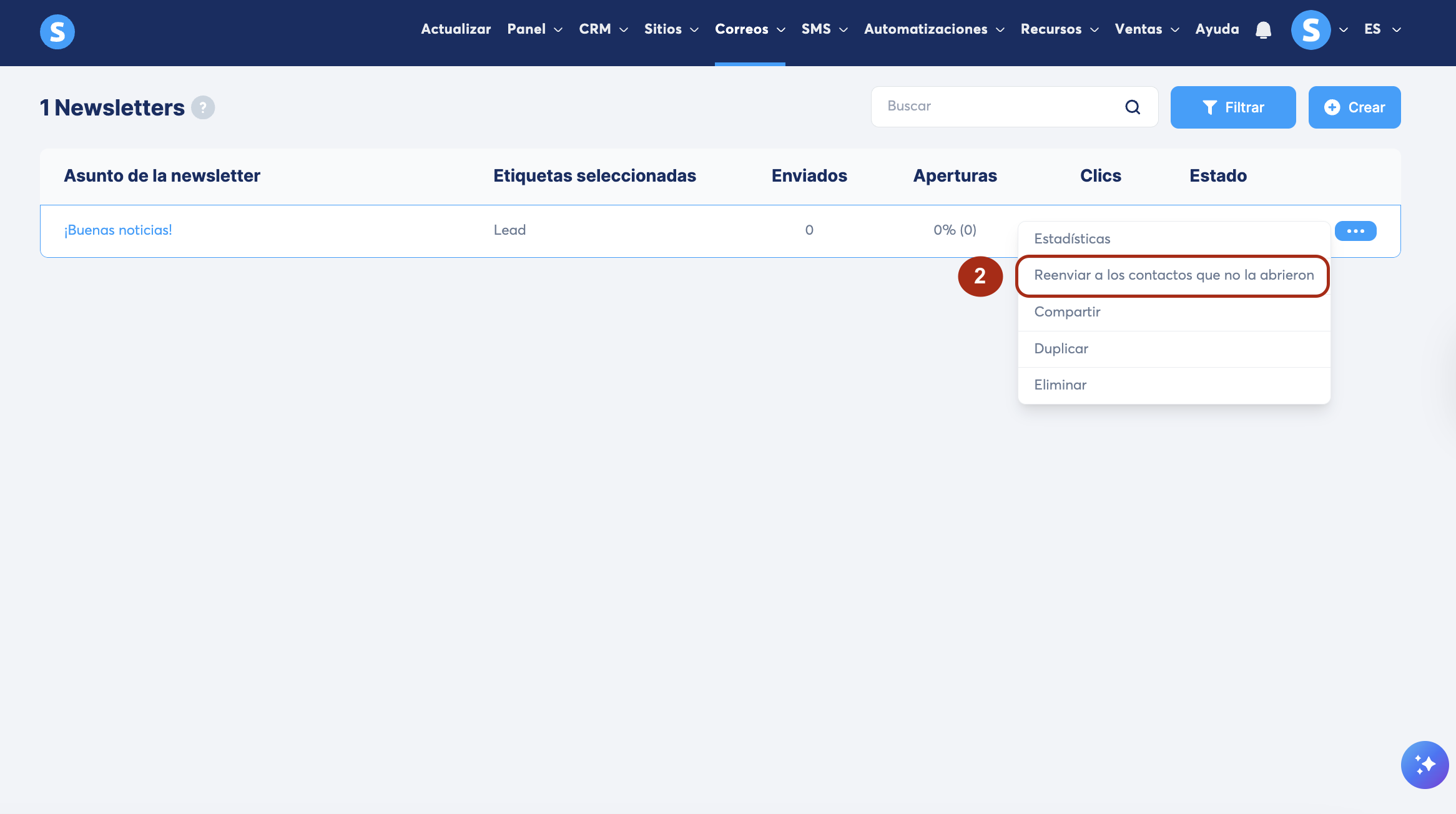This screenshot has width=1456, height=814.
Task: Click the three-dots row actions button
Action: pyautogui.click(x=1355, y=231)
